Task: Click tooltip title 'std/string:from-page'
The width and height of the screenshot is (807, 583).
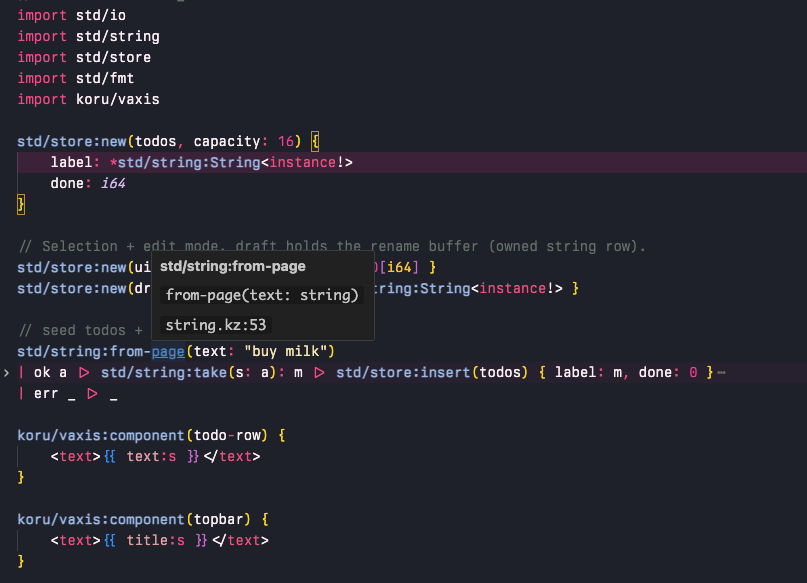Action: [233, 267]
